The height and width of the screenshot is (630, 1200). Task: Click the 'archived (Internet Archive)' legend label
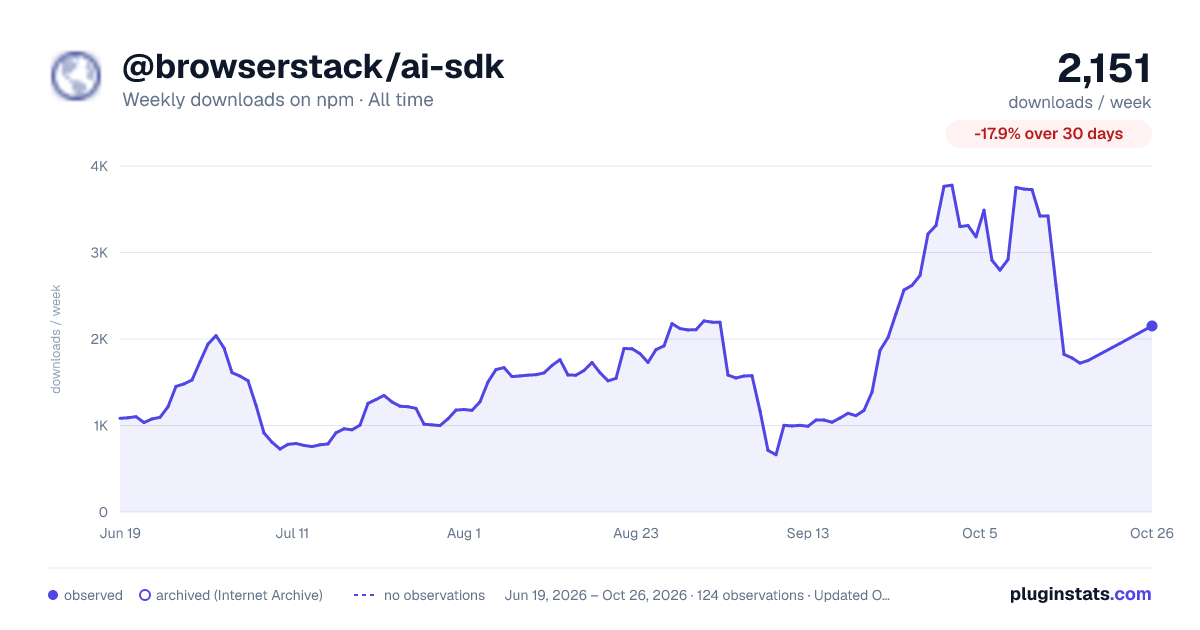tap(240, 595)
